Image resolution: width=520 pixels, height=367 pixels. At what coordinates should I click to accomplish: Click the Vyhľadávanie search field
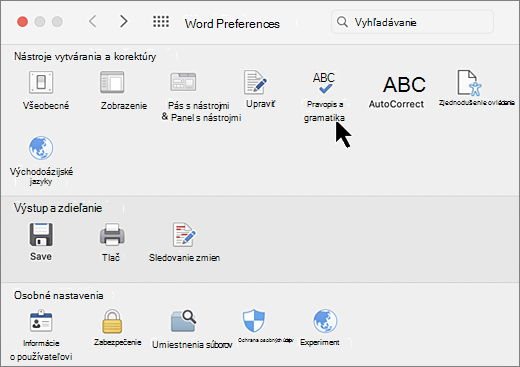coord(412,22)
